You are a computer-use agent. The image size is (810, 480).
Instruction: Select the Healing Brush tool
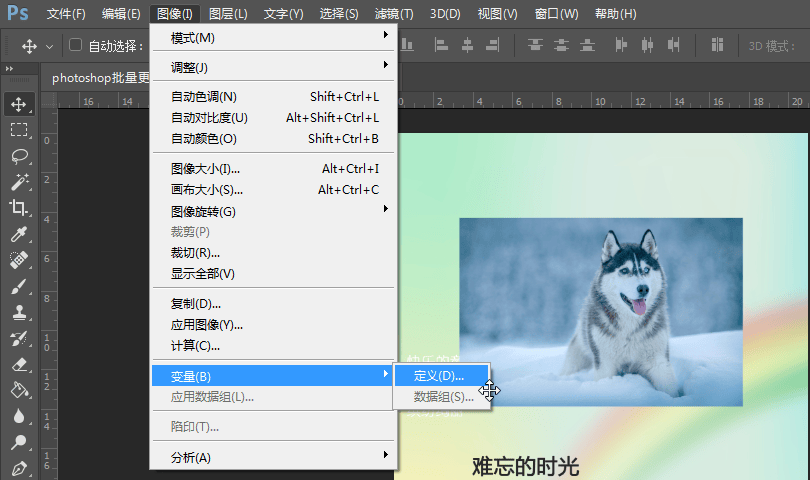pyautogui.click(x=19, y=260)
